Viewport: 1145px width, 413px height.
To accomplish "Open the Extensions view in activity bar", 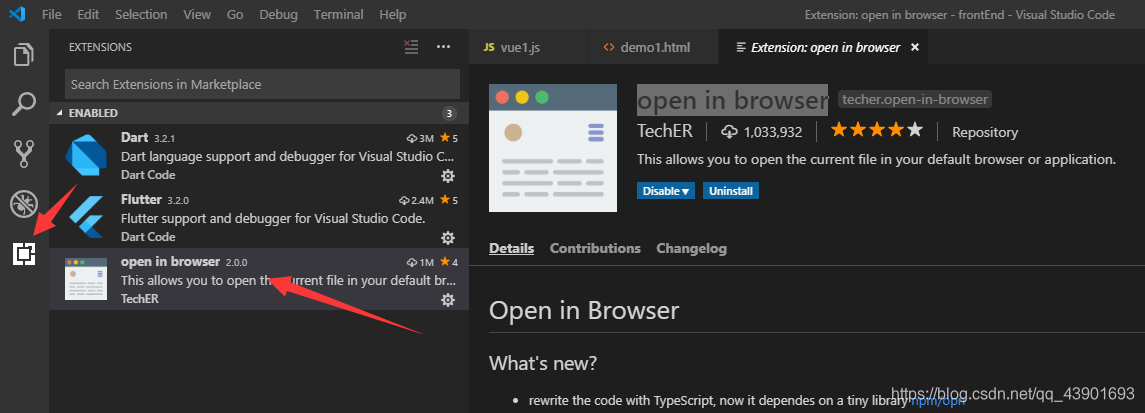I will coord(24,253).
